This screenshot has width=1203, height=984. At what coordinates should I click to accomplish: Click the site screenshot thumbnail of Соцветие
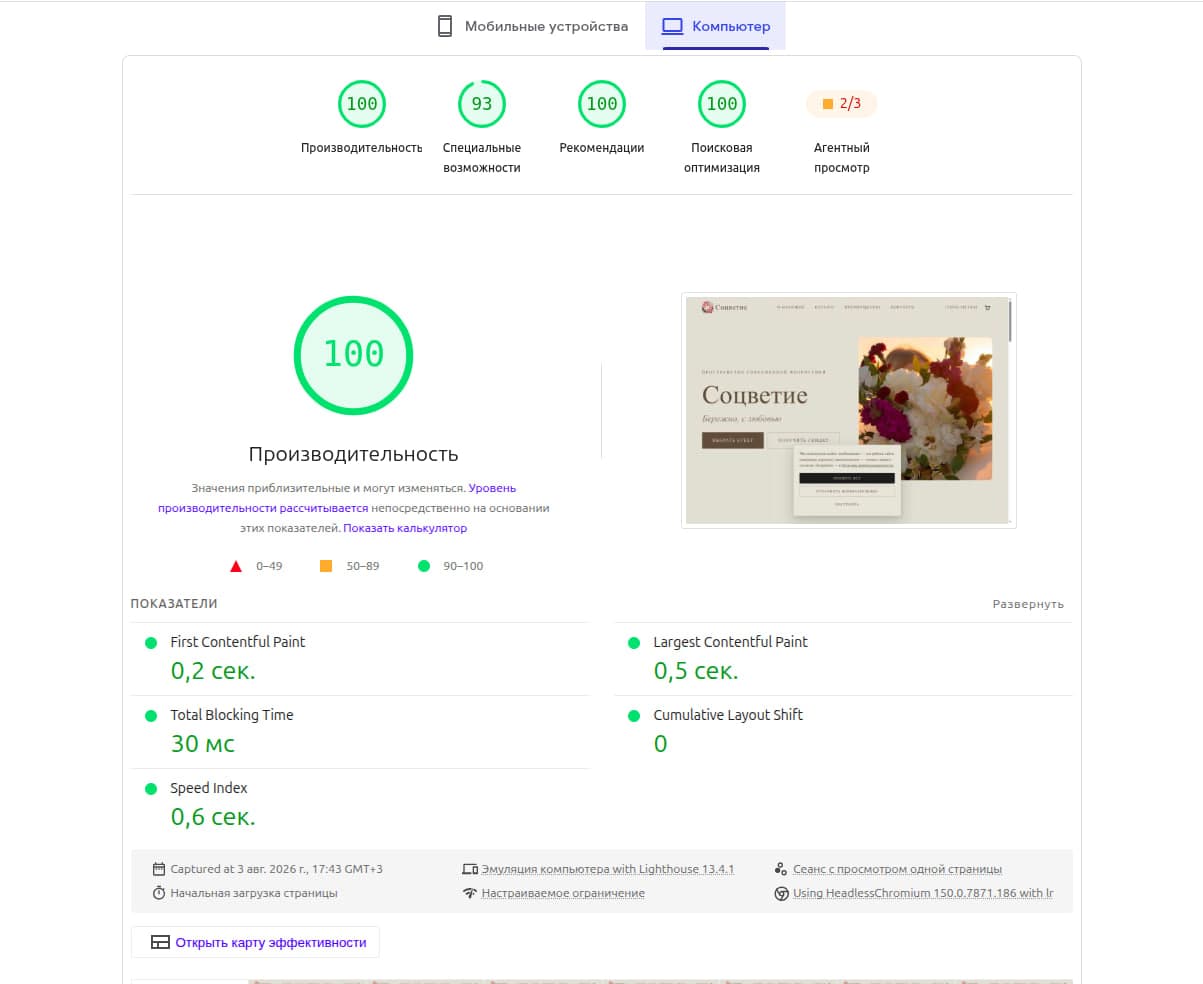849,410
